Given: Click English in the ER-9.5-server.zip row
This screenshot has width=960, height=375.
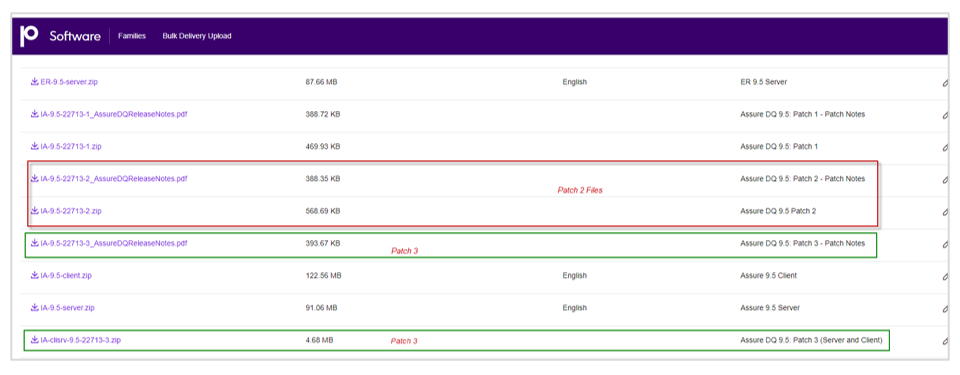Looking at the screenshot, I should click(574, 82).
